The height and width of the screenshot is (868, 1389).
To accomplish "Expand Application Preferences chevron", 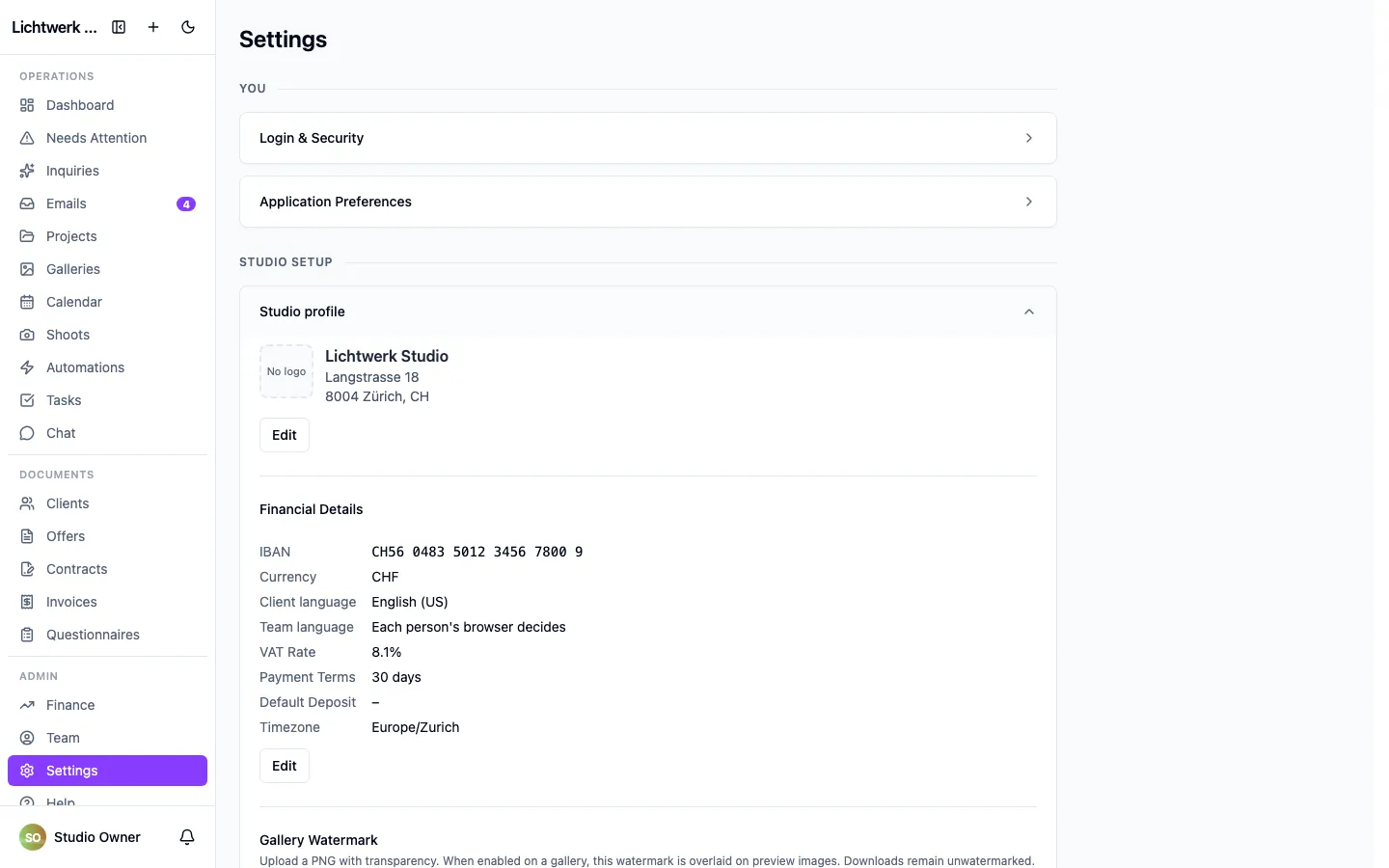I will [x=1029, y=202].
